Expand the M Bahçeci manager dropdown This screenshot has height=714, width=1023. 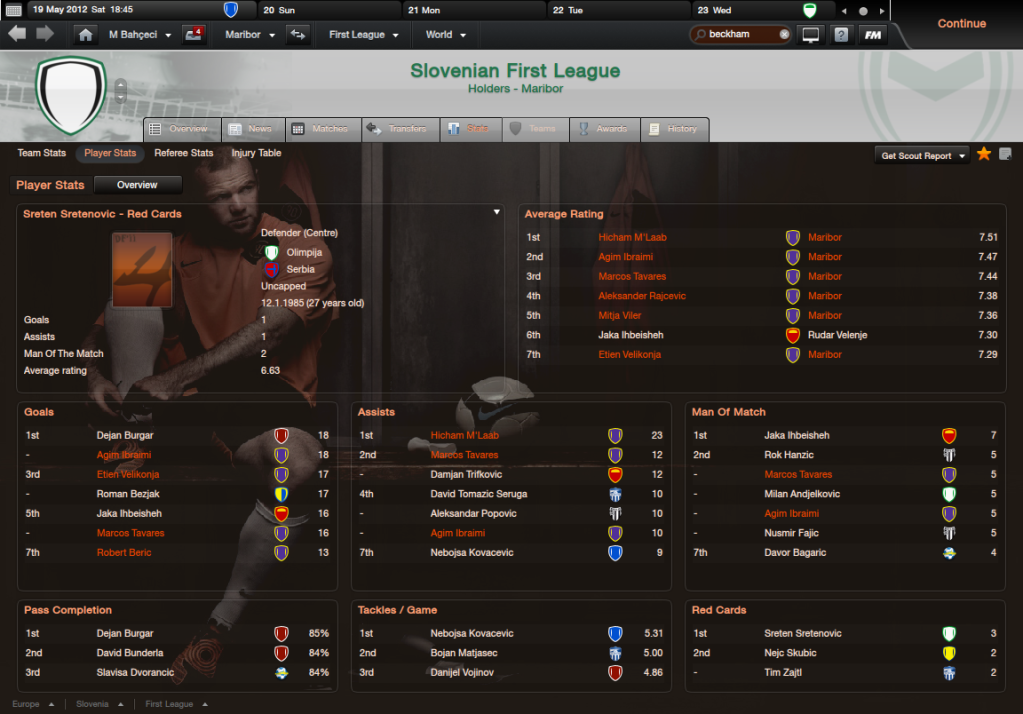click(140, 35)
